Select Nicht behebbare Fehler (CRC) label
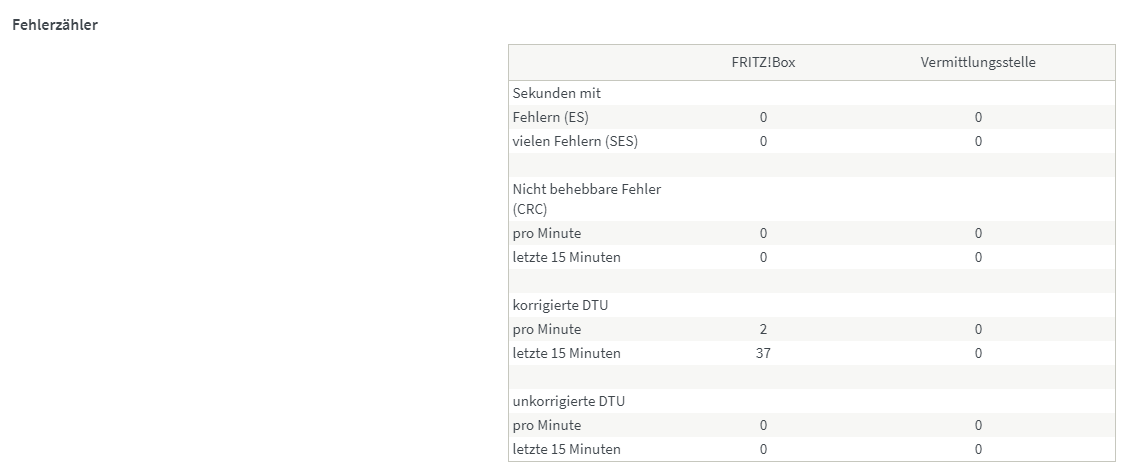The image size is (1131, 468). [587, 199]
